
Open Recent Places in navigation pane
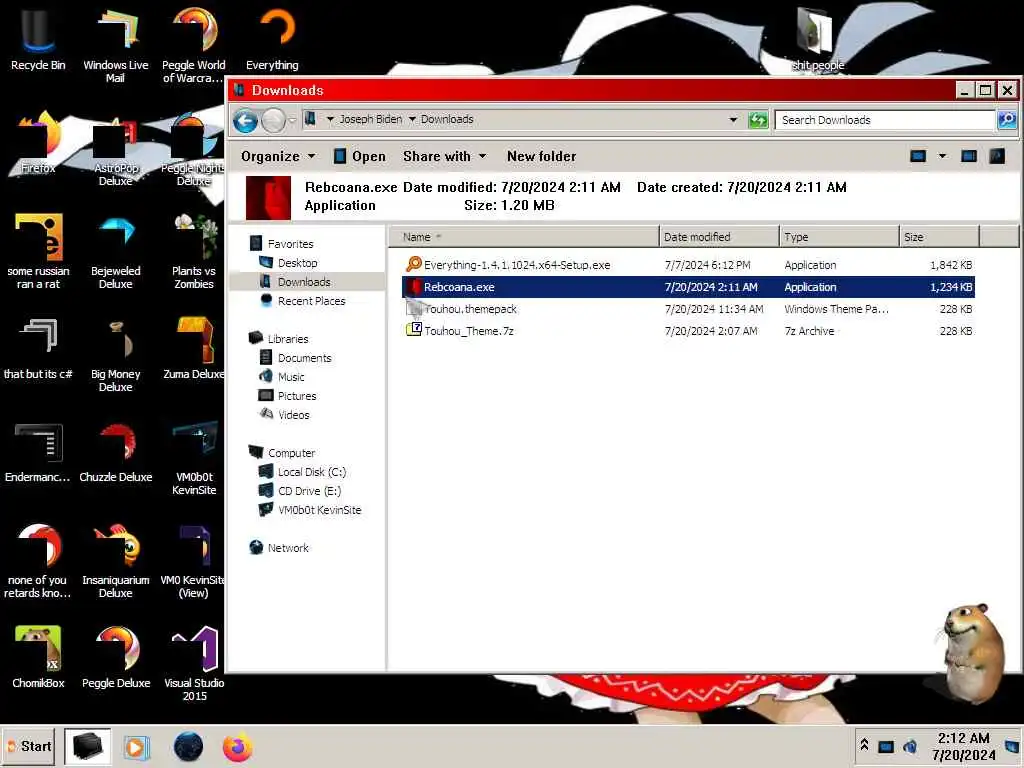(x=302, y=301)
